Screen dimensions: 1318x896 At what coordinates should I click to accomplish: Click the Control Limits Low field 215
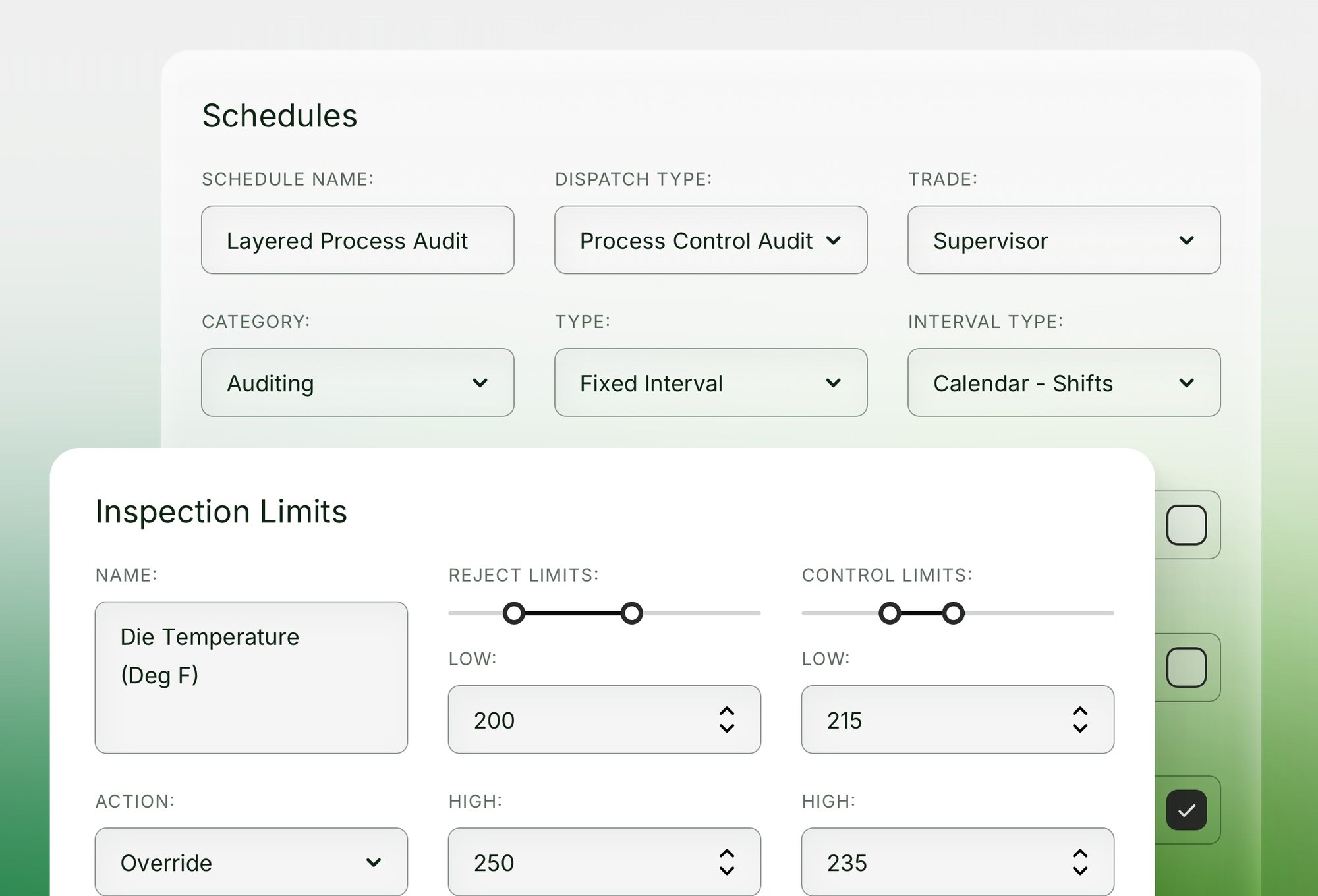[x=958, y=719]
